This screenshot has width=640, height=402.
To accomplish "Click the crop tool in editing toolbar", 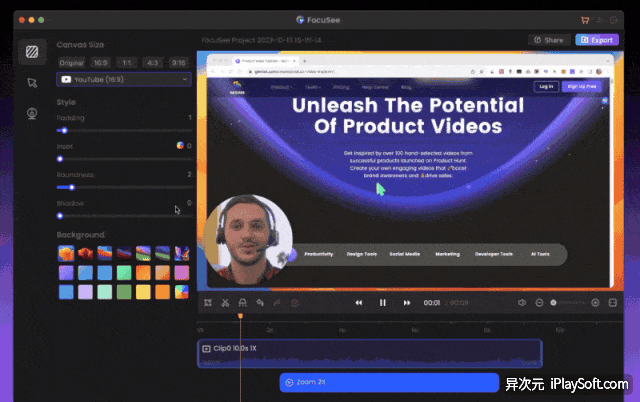I will [x=208, y=303].
